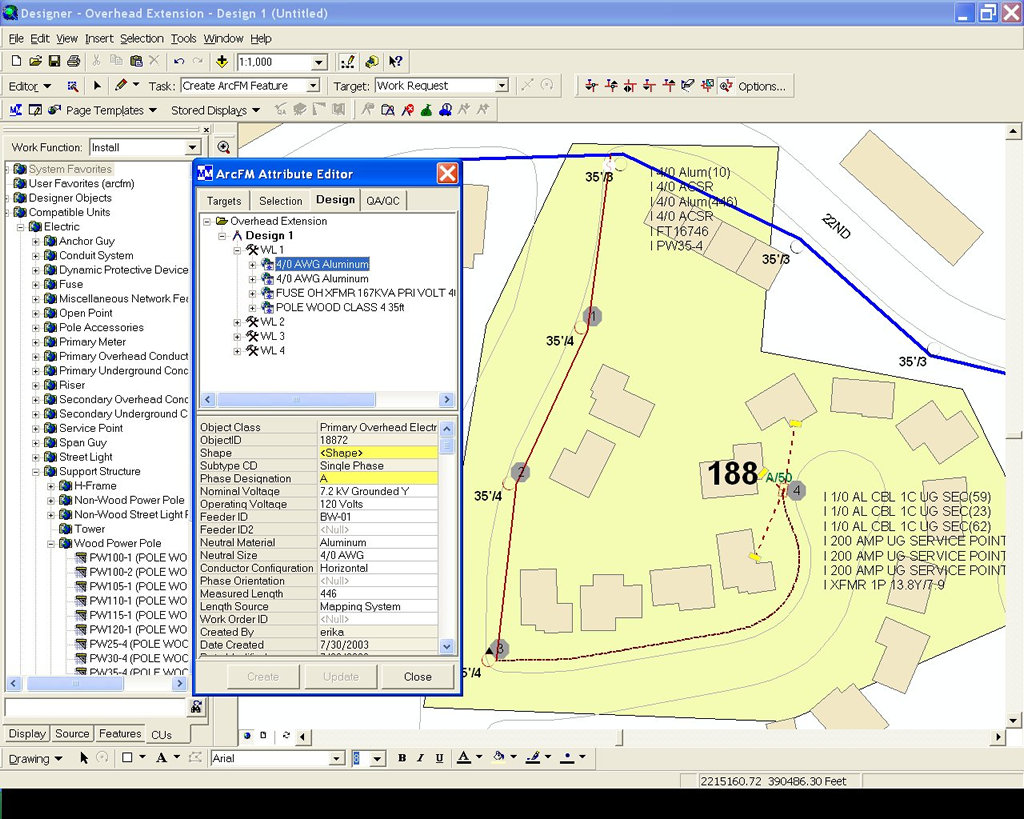Open the Task dropdown list
This screenshot has width=1024, height=819.
[313, 86]
